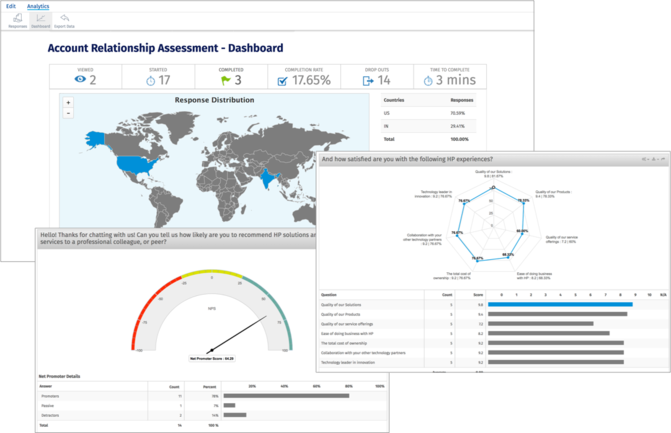This screenshot has width=671, height=433.
Task: Zoom in the Response Distribution map
Action: [68, 102]
